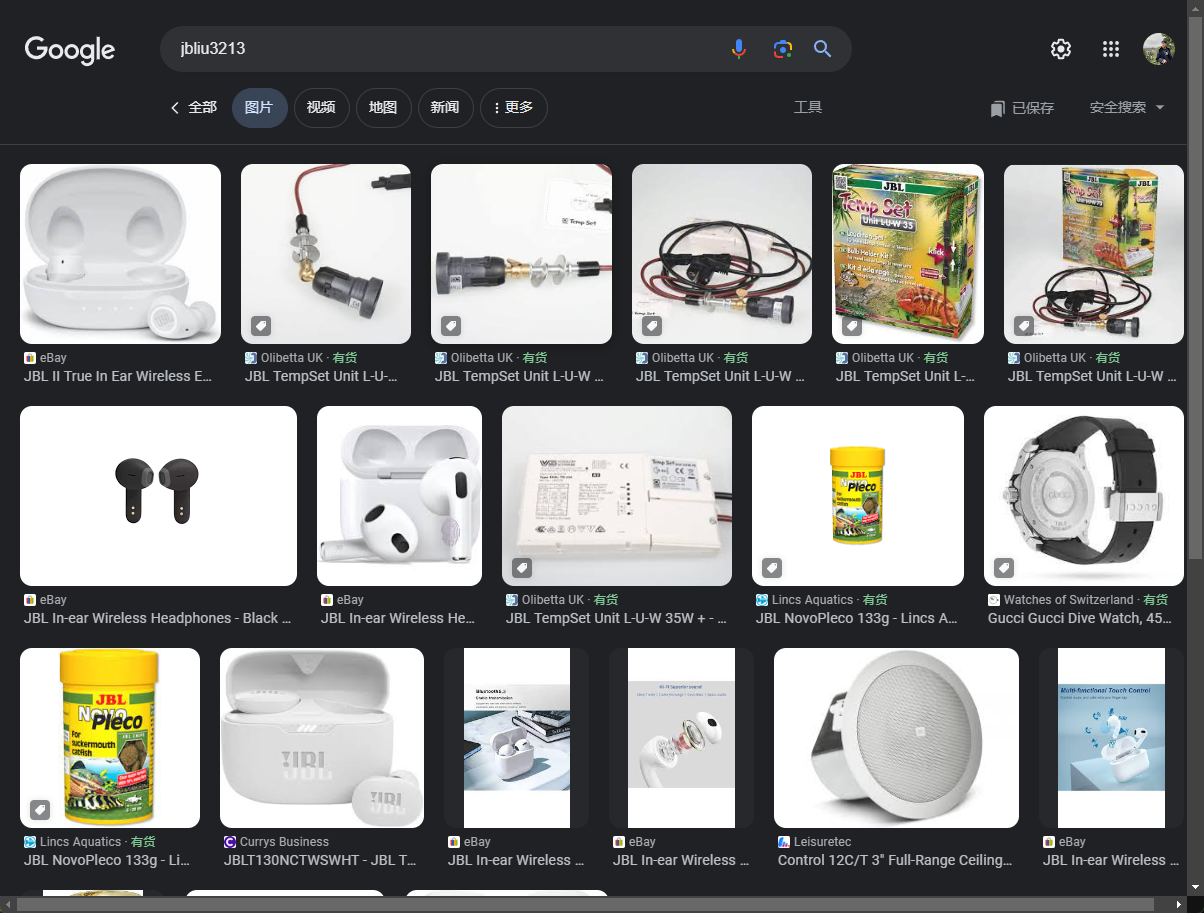Click Lincs Aquatics favicon under small NovoPleco
The width and height of the screenshot is (1204, 913).
762,600
